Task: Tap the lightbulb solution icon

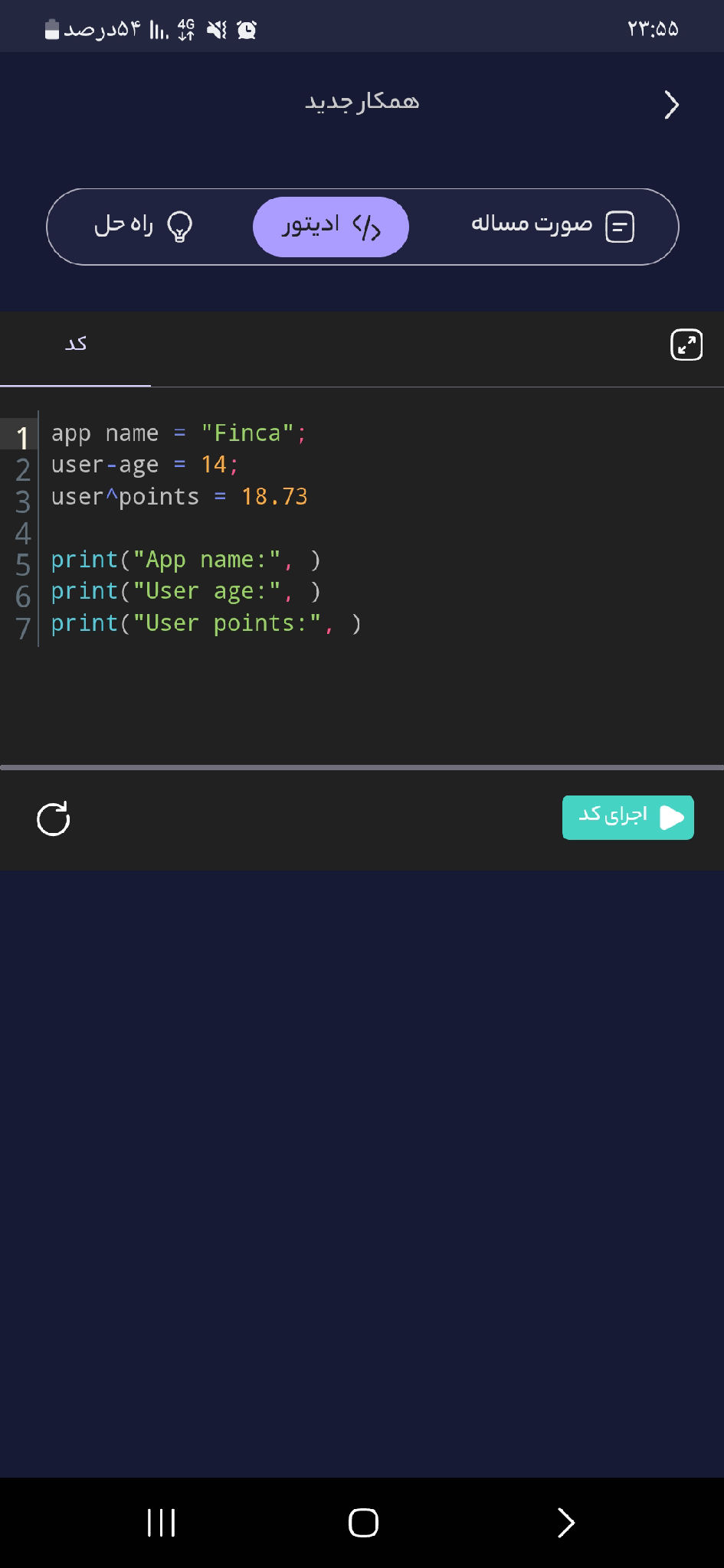Action: click(179, 226)
